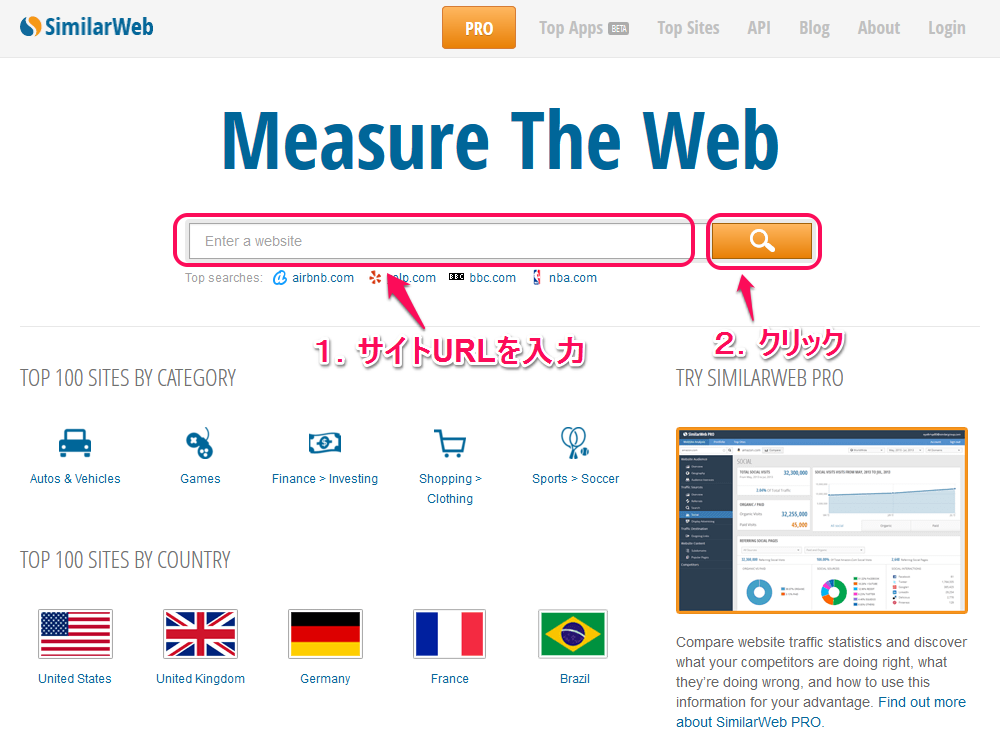Focus the Enter a website field
Viewport: 1000px width, 739px height.
(x=440, y=241)
